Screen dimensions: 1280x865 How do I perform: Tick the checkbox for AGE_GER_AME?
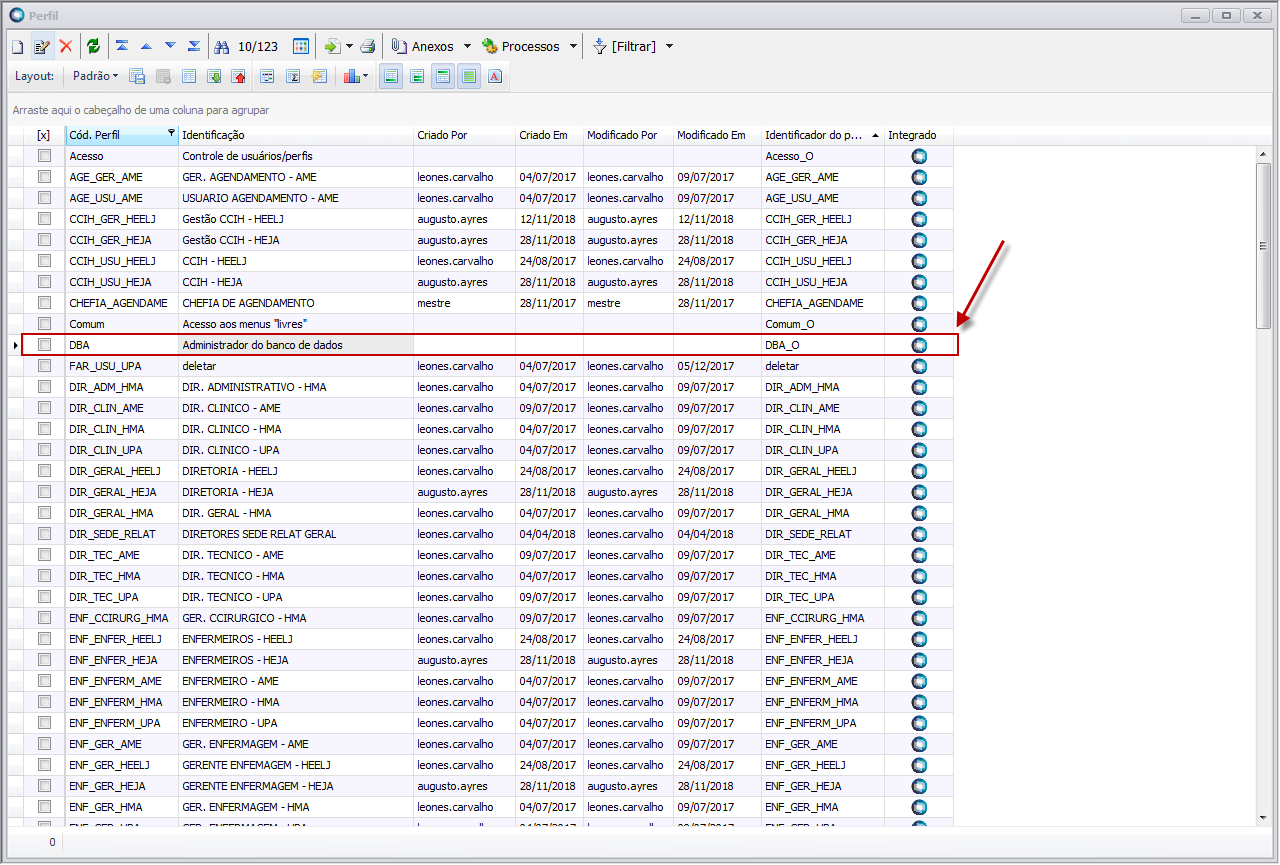pyautogui.click(x=44, y=177)
